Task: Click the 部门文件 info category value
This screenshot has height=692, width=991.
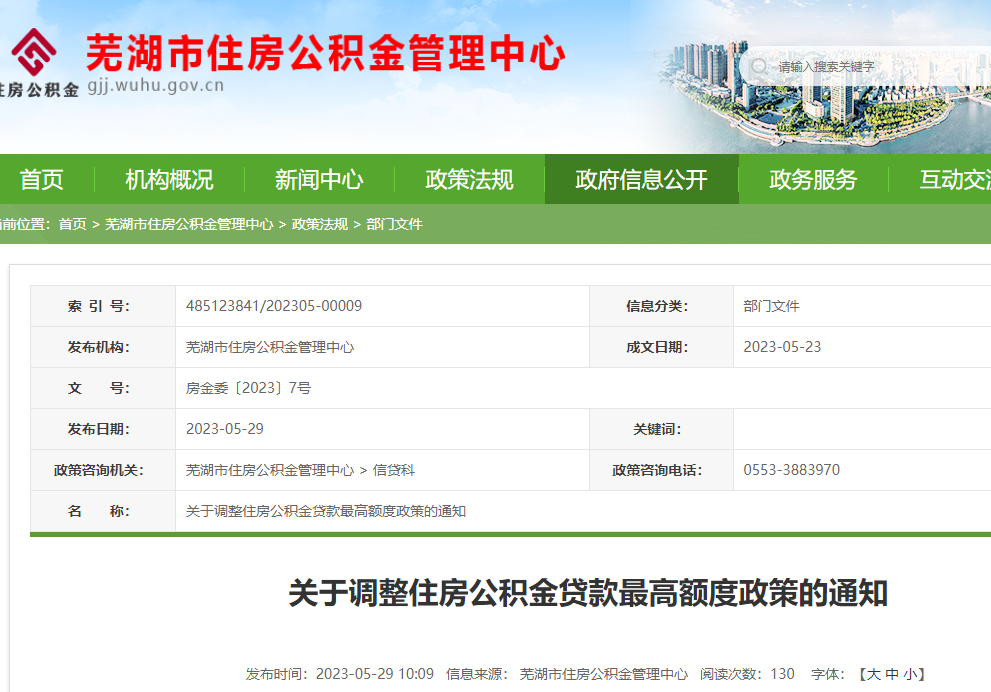Action: (771, 307)
